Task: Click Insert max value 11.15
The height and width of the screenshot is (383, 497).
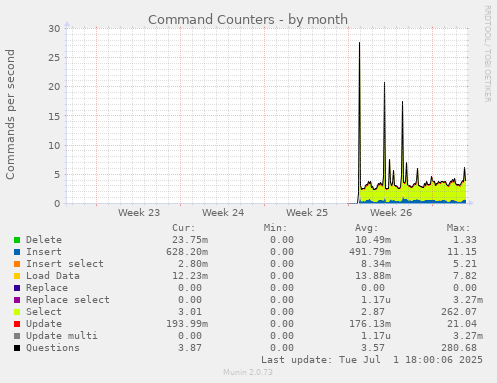Action: click(x=462, y=252)
